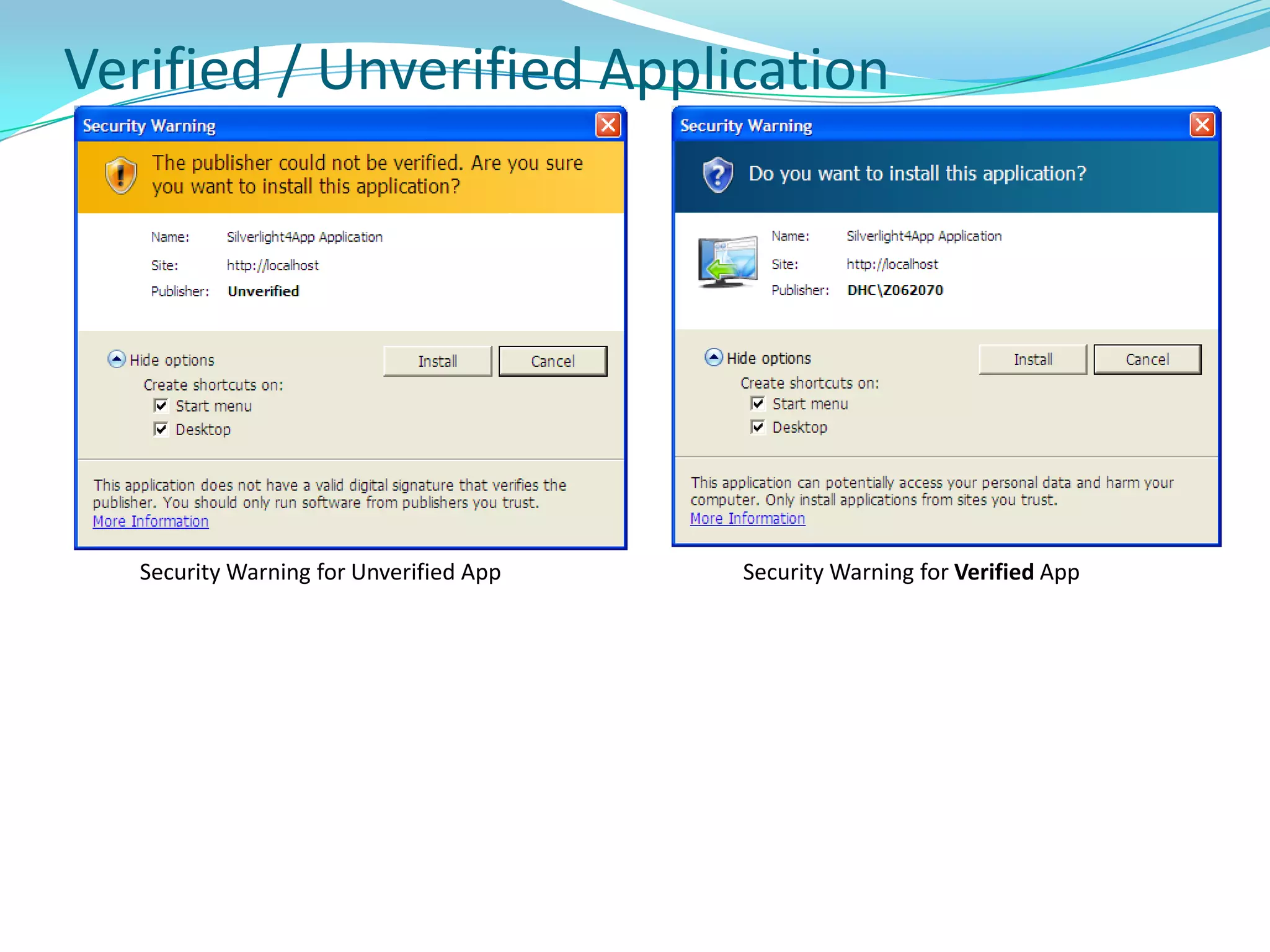
Task: Open More Information link in unverified dialog
Action: pyautogui.click(x=151, y=521)
